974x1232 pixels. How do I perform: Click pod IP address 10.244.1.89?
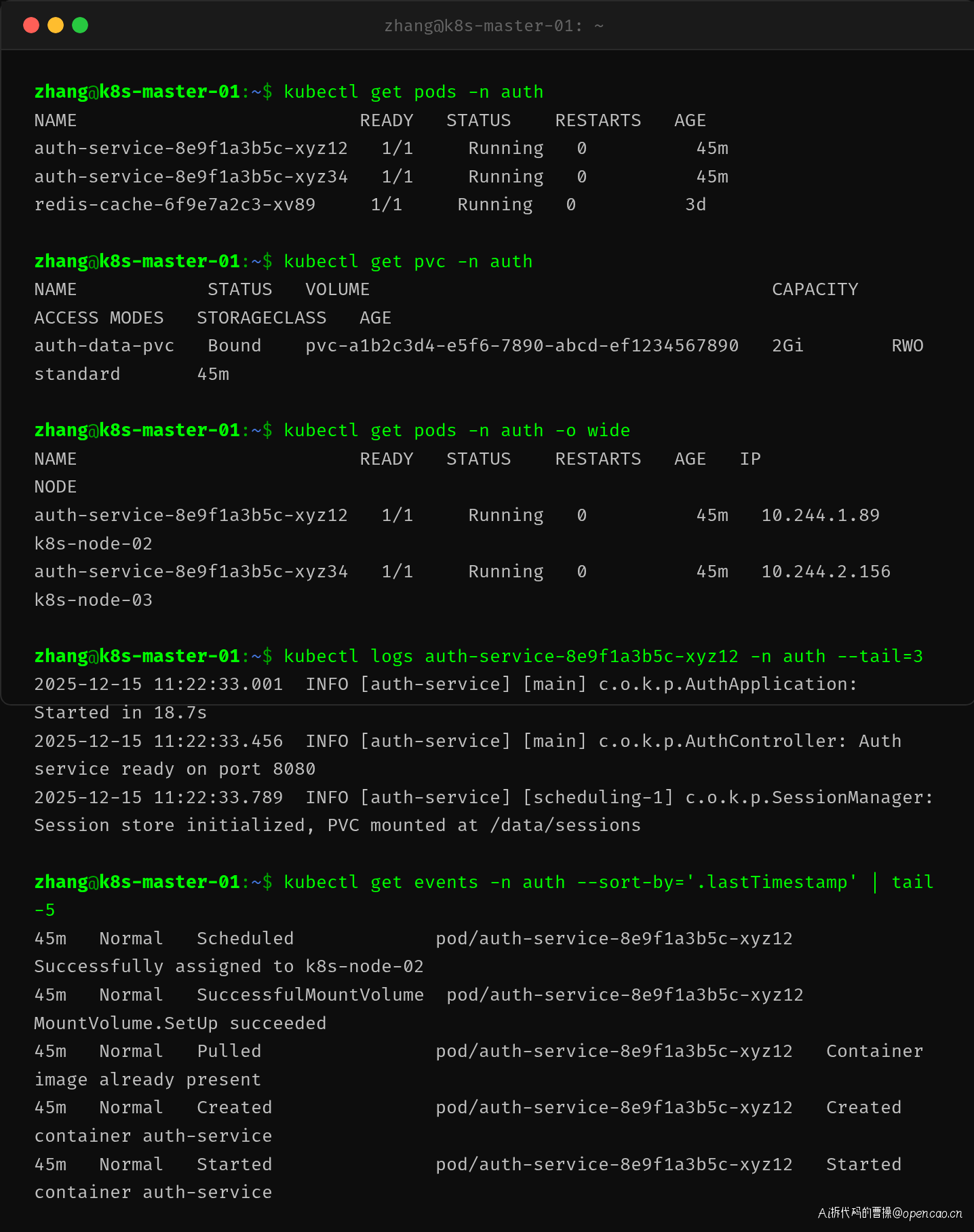tap(820, 516)
